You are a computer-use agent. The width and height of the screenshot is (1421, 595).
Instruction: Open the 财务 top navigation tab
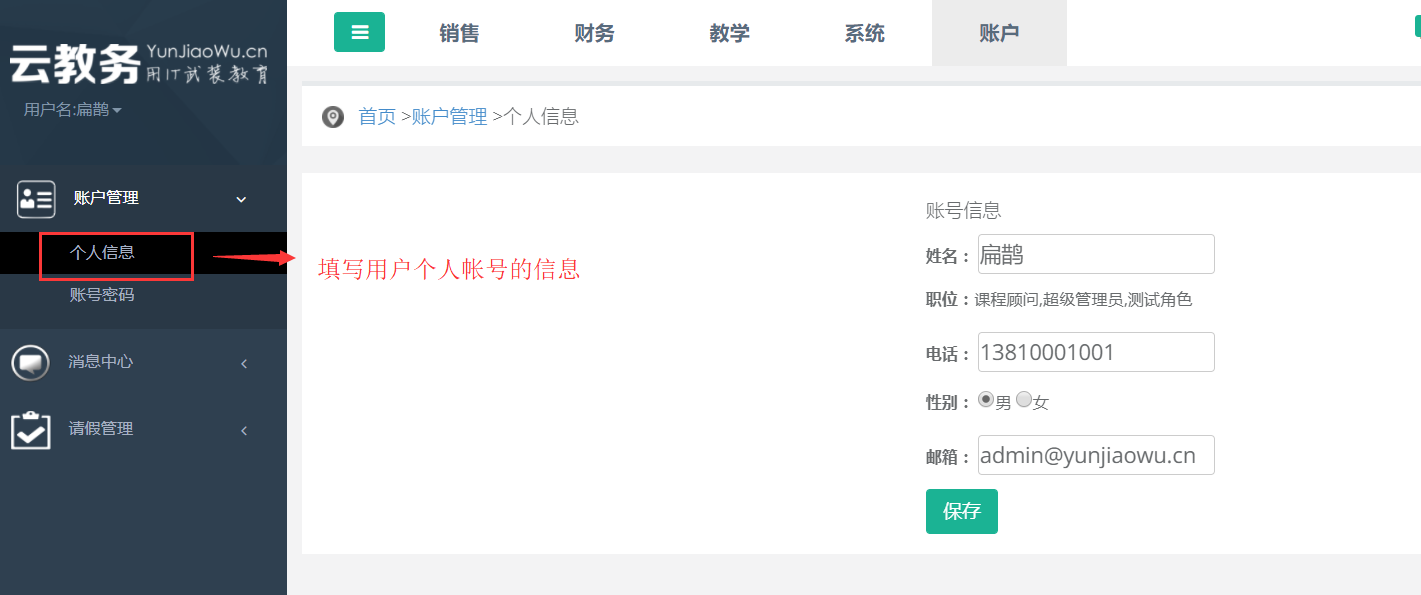pos(594,33)
